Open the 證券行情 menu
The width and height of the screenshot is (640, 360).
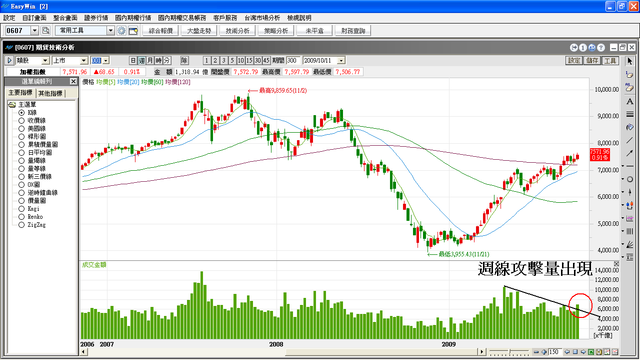(x=96, y=18)
